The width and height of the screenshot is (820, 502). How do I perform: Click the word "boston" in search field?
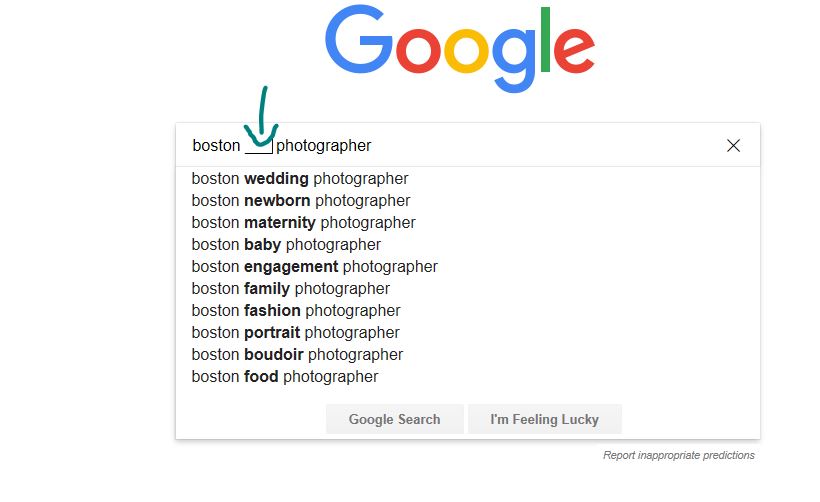(216, 145)
